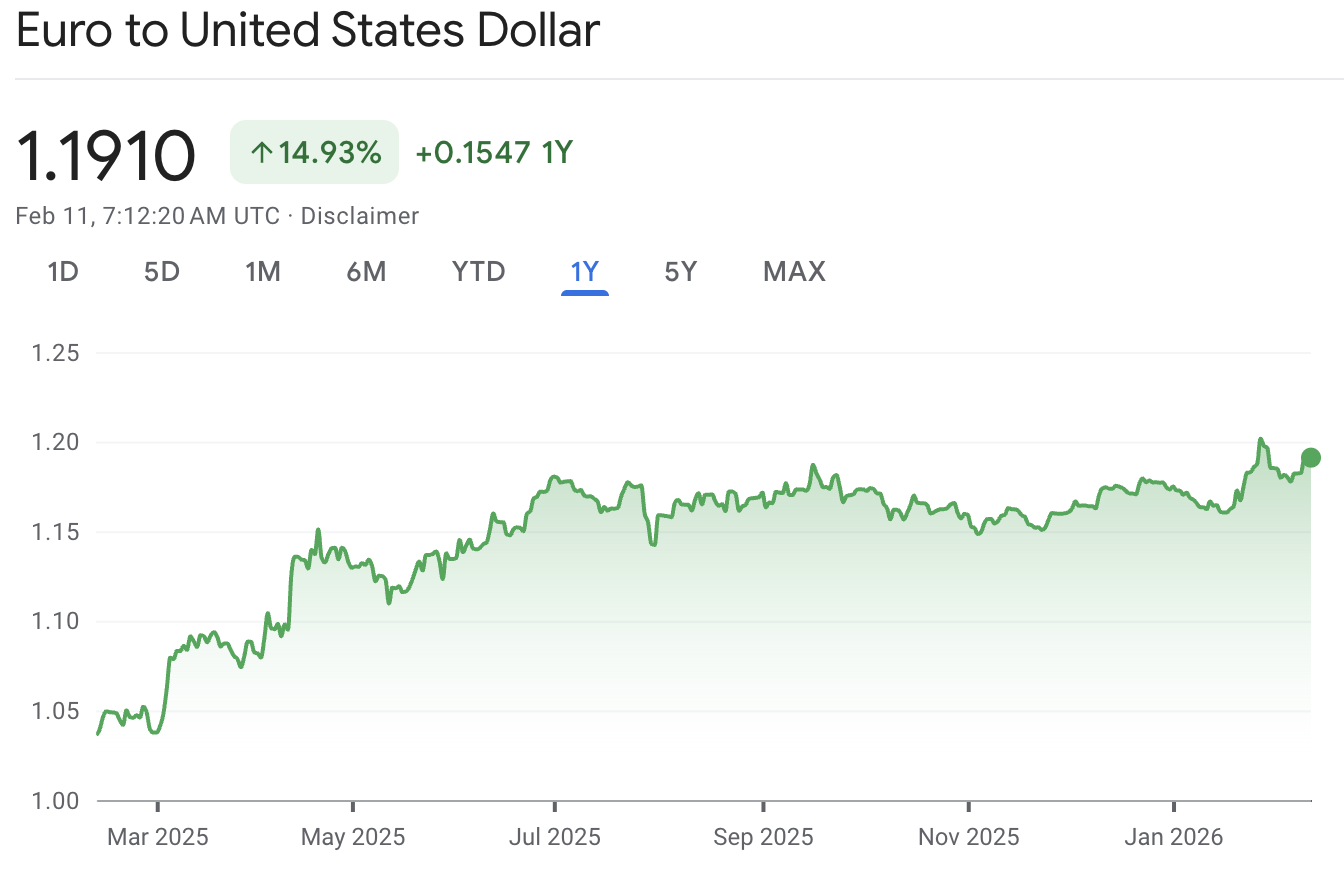Click the currently active 1Y tab
1344x878 pixels.
[x=584, y=271]
